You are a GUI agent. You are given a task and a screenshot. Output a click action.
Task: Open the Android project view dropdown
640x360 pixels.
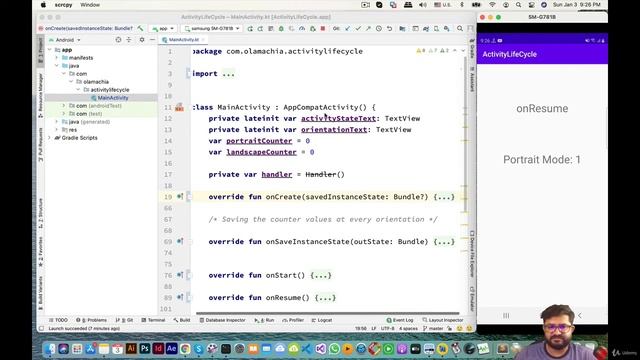(65, 40)
